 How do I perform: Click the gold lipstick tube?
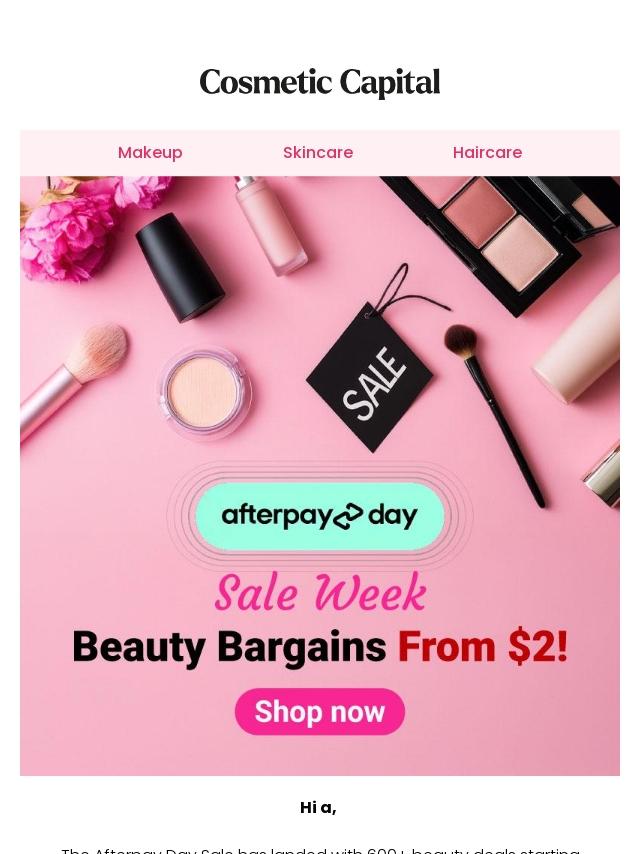[x=602, y=474]
